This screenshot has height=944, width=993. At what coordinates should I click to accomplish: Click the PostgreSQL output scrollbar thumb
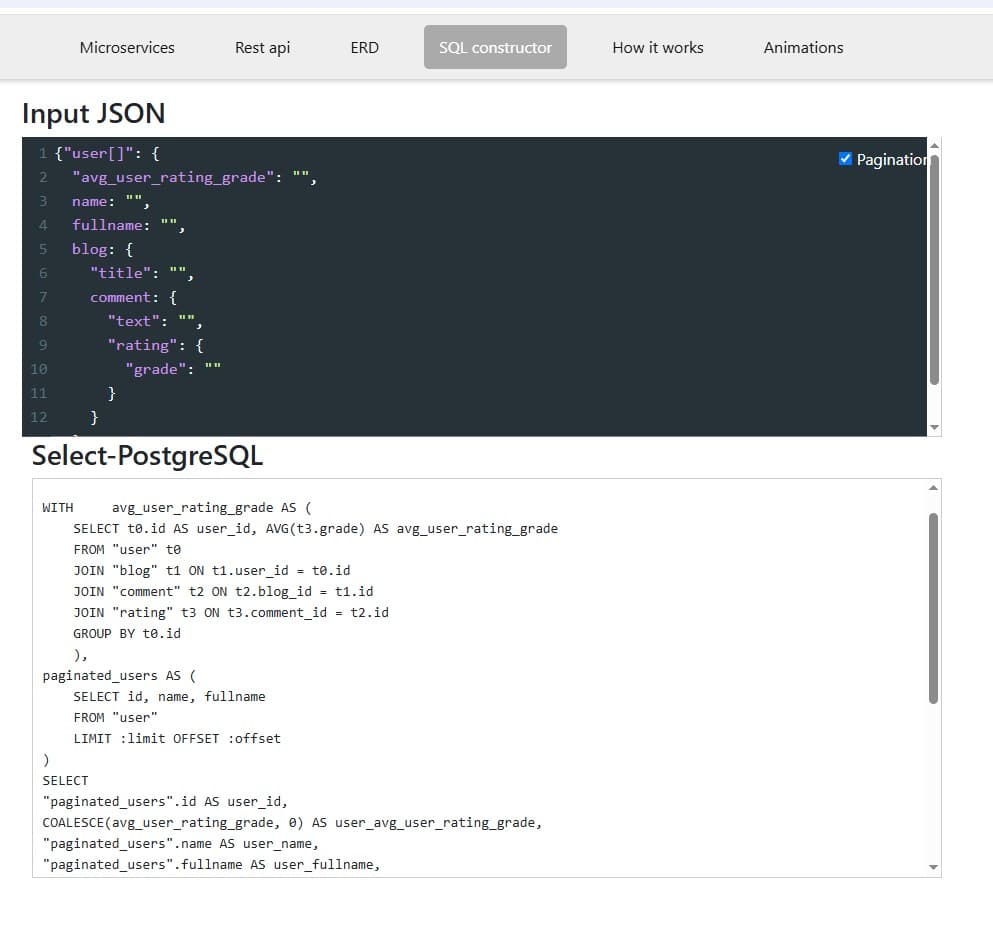point(933,608)
